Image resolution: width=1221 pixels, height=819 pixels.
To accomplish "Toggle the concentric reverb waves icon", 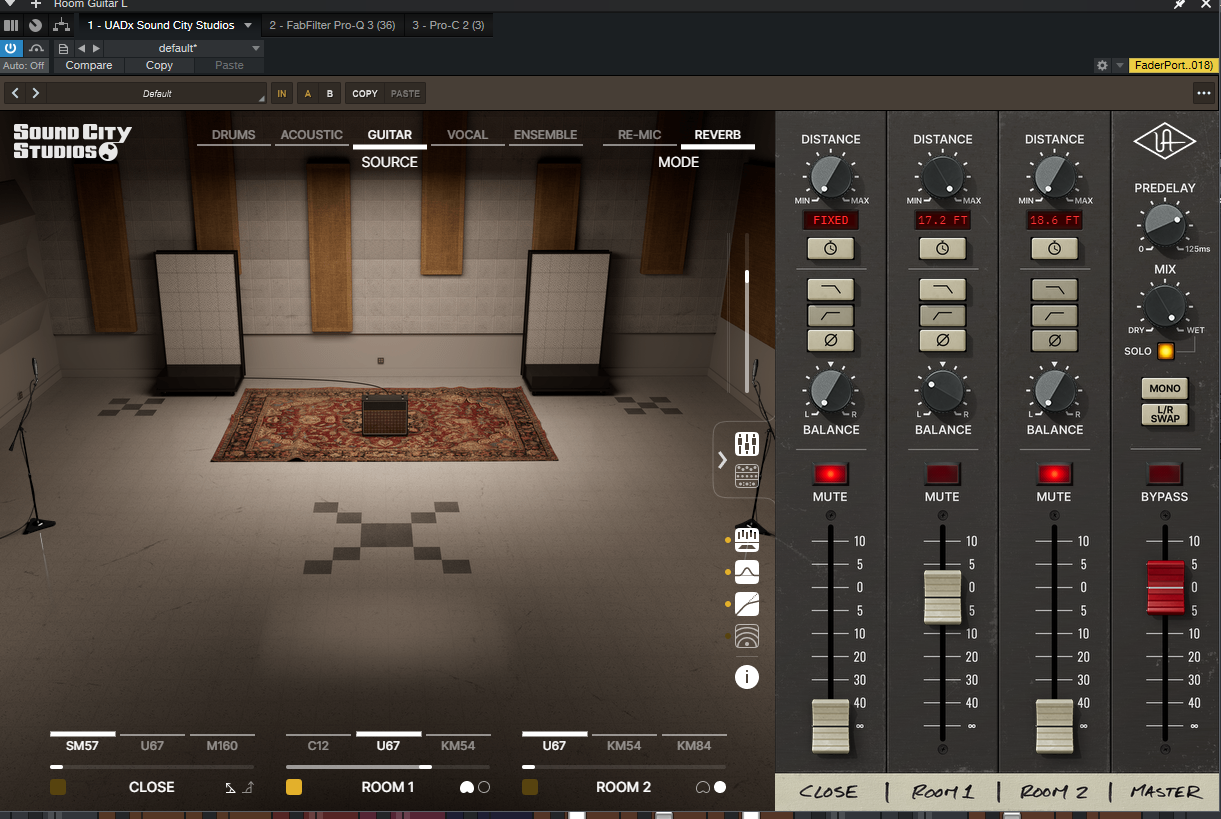I will 747,636.
